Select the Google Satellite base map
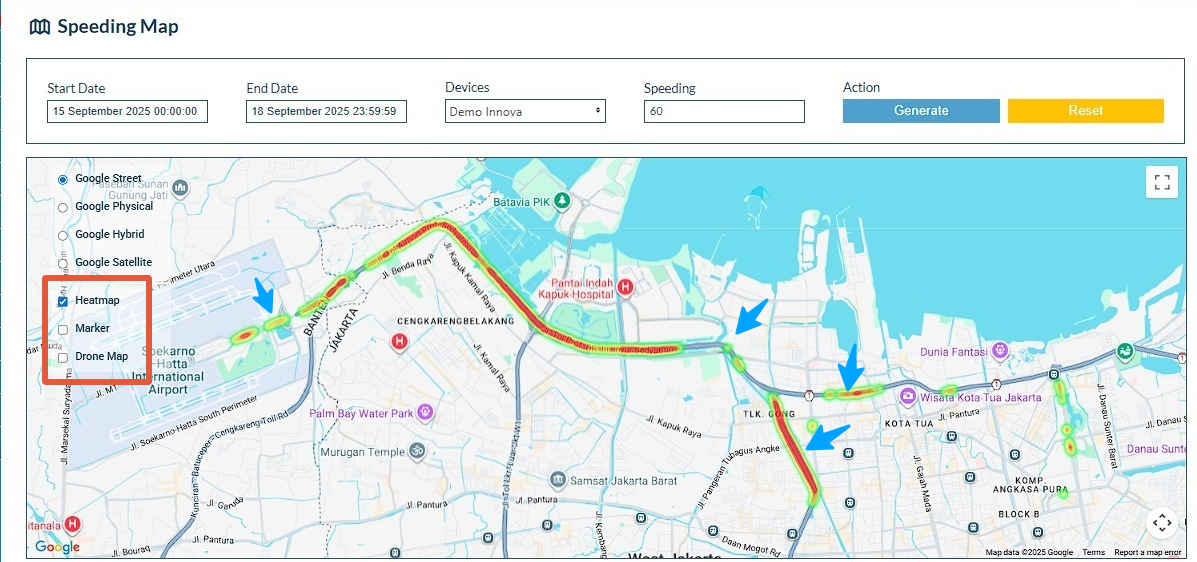Image resolution: width=1197 pixels, height=562 pixels. [x=63, y=263]
